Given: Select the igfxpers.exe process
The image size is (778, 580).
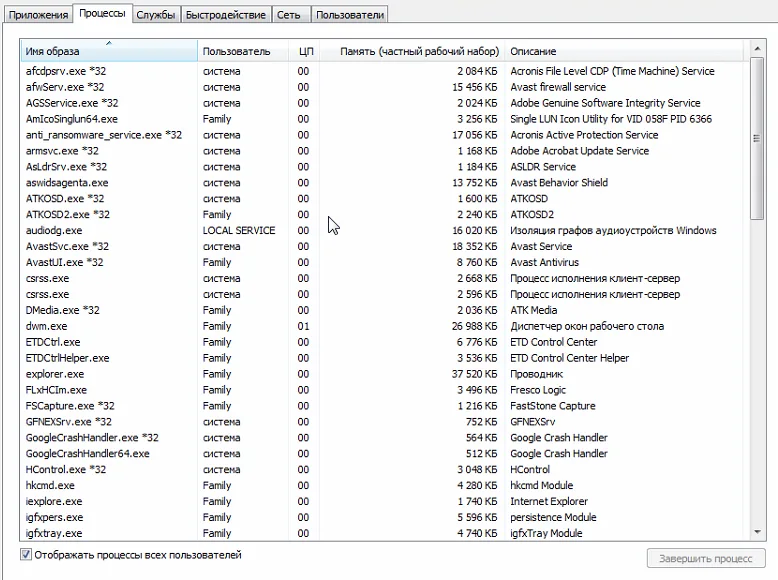Looking at the screenshot, I should coord(385,517).
